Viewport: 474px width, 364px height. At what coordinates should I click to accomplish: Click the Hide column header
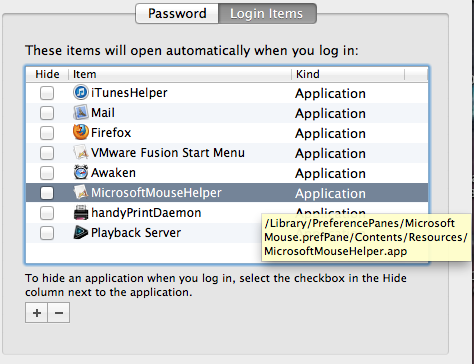click(x=47, y=74)
